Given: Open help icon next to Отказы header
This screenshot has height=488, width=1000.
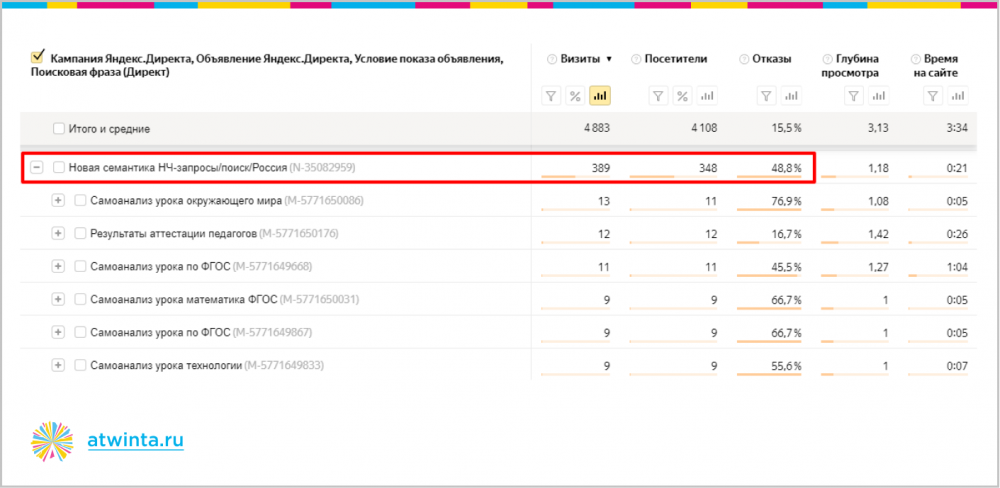Looking at the screenshot, I should (744, 59).
